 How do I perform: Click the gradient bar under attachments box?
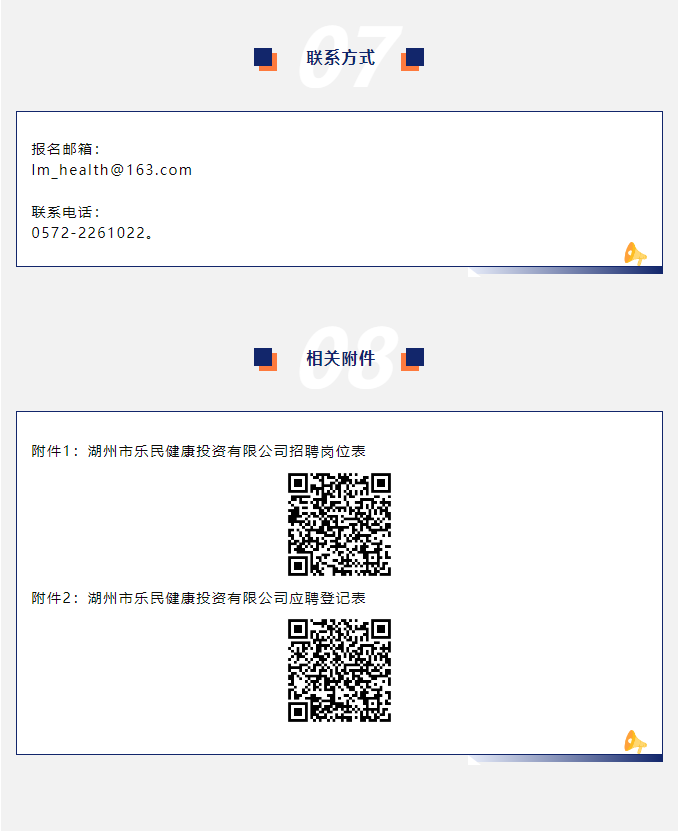[x=565, y=759]
